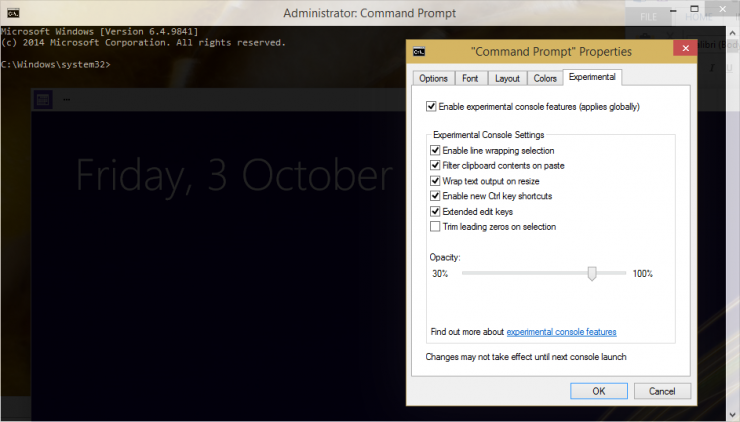Enable Trim leading zeros on selection
Screen dimensions: 740x422
pyautogui.click(x=435, y=227)
